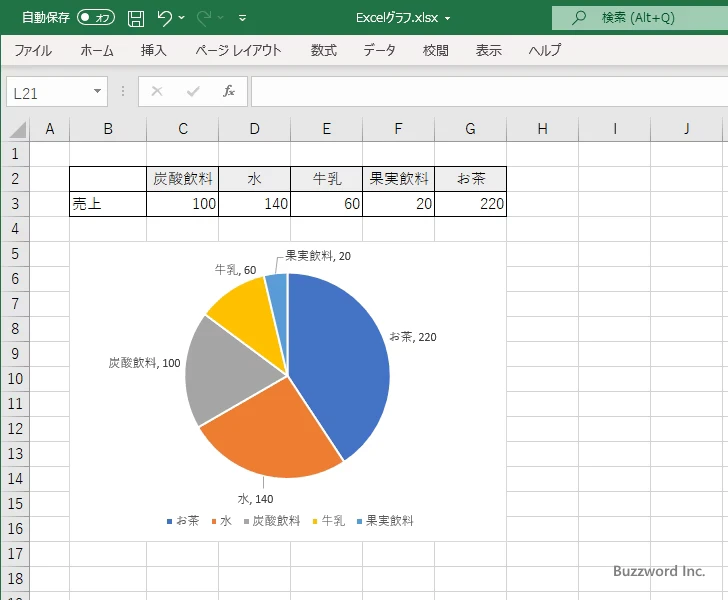Open the Undo history dropdown arrow
Screen dimensions: 728x600
[x=182, y=18]
